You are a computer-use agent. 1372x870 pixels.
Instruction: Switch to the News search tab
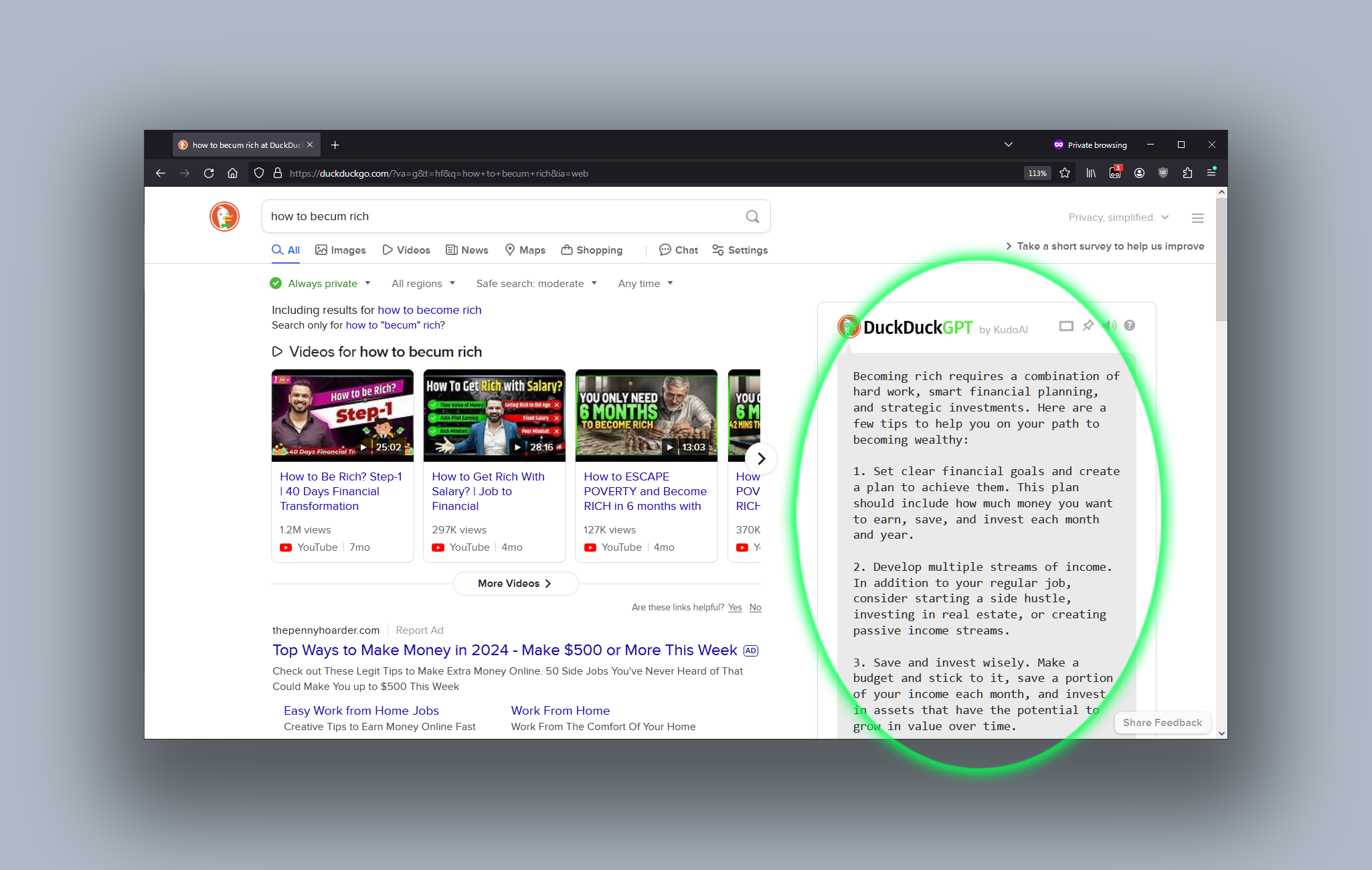(x=467, y=250)
